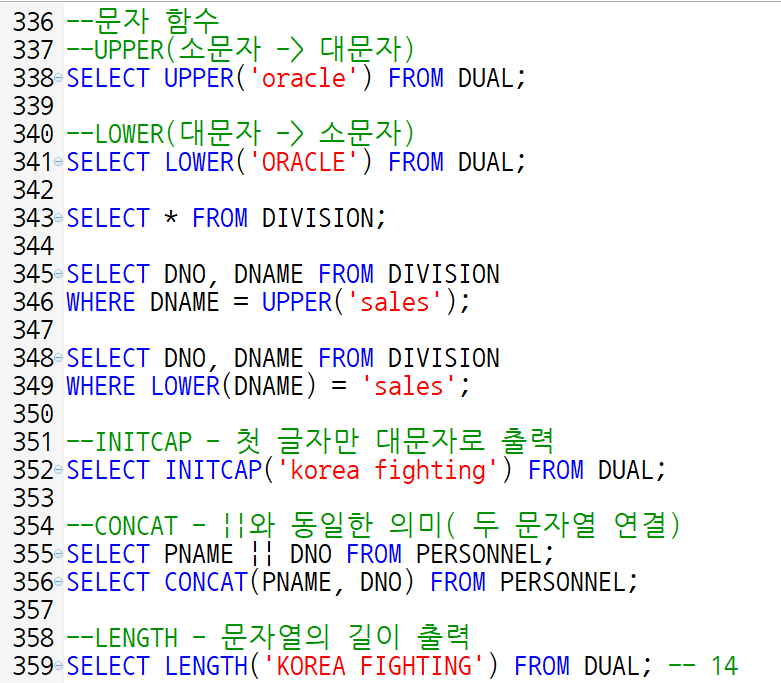Viewport: 781px width, 683px height.
Task: Click PERSONNEL; on line 355
Action: click(485, 554)
